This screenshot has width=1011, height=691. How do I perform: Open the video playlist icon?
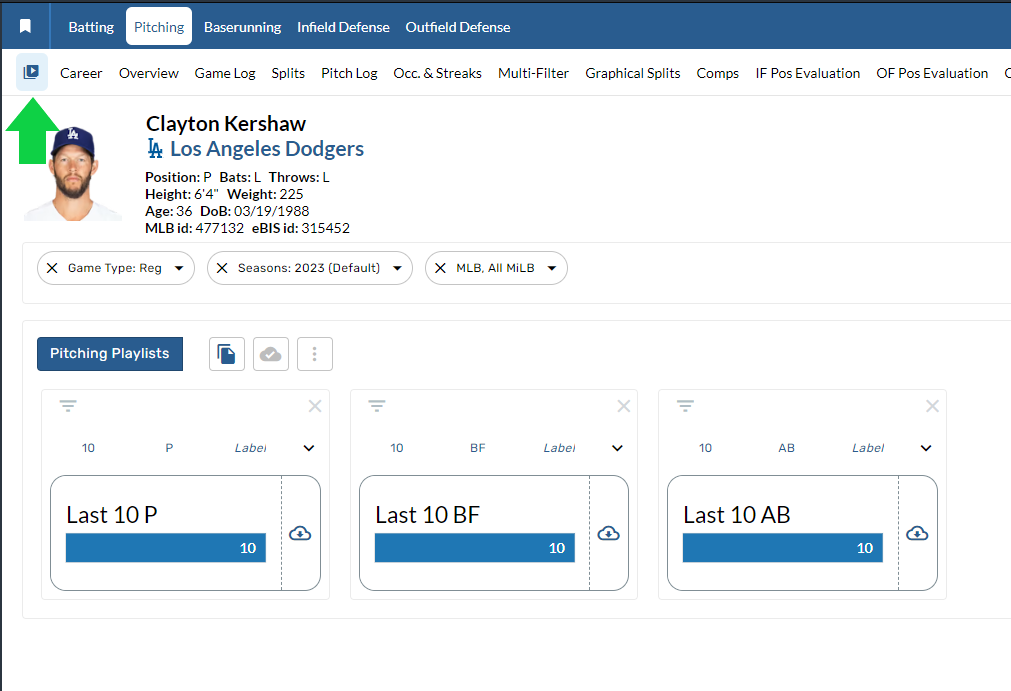(x=31, y=72)
